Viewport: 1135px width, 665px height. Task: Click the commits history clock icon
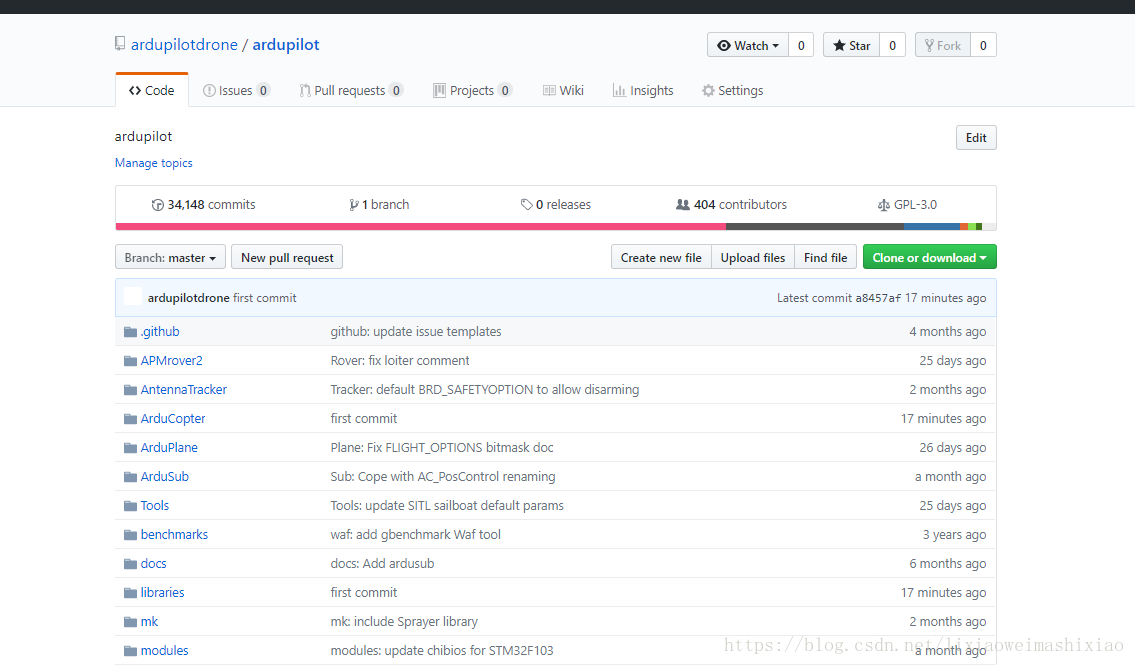pyautogui.click(x=157, y=205)
